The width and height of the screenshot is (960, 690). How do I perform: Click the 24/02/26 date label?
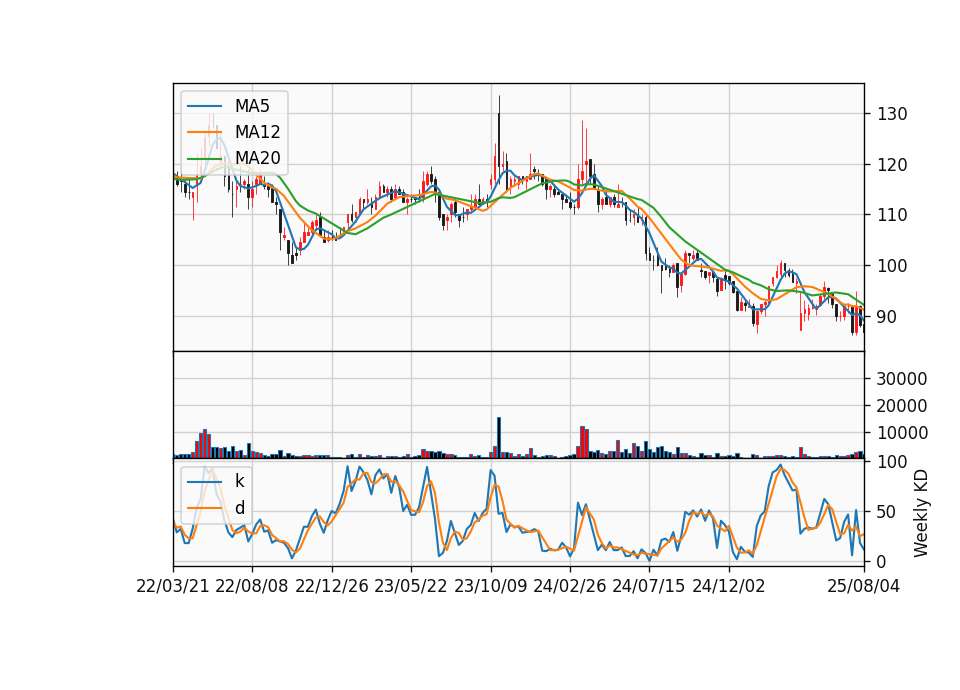570,586
